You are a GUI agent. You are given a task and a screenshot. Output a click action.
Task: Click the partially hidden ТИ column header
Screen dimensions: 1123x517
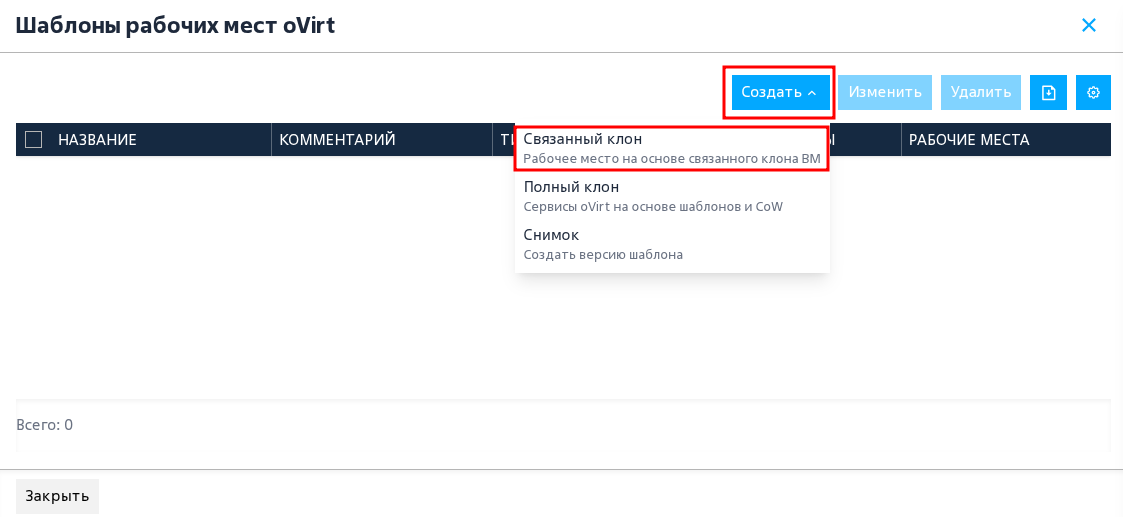click(504, 140)
